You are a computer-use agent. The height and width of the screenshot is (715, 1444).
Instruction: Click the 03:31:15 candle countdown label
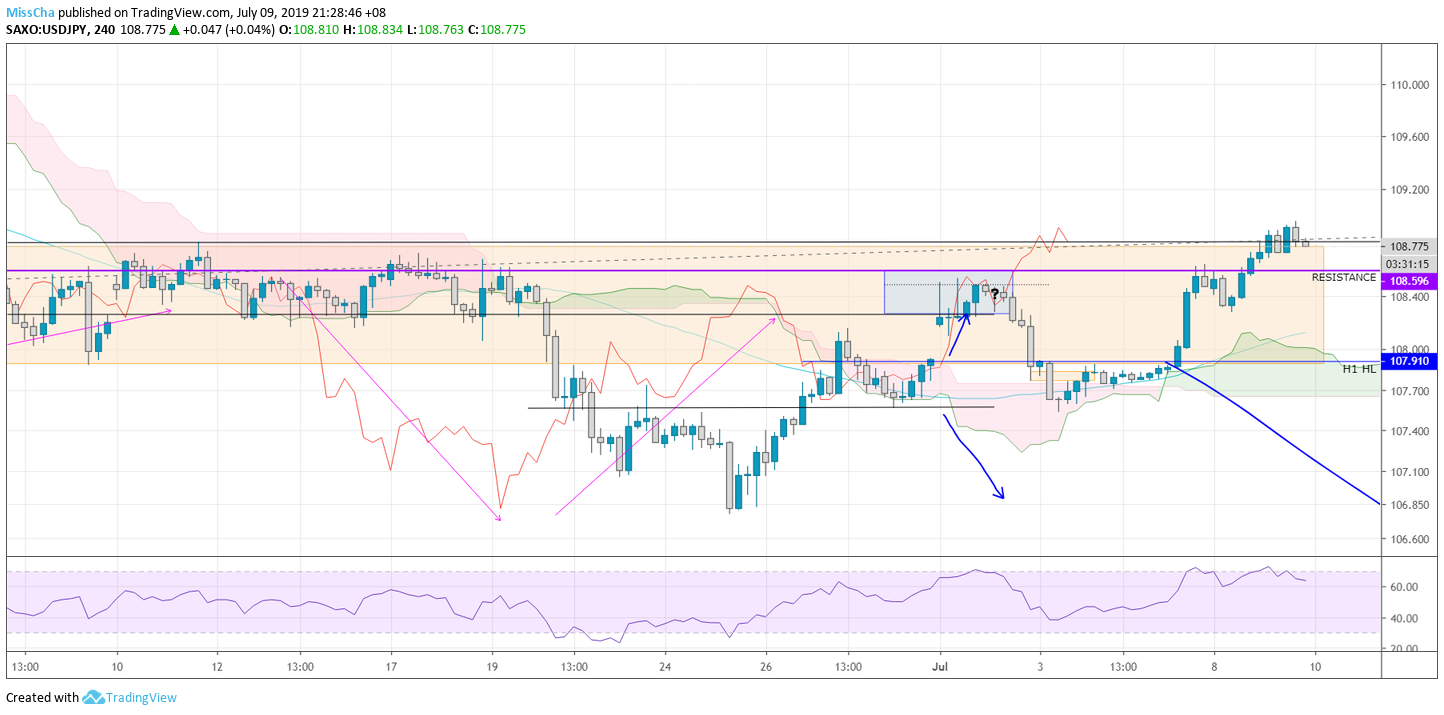(x=1411, y=263)
